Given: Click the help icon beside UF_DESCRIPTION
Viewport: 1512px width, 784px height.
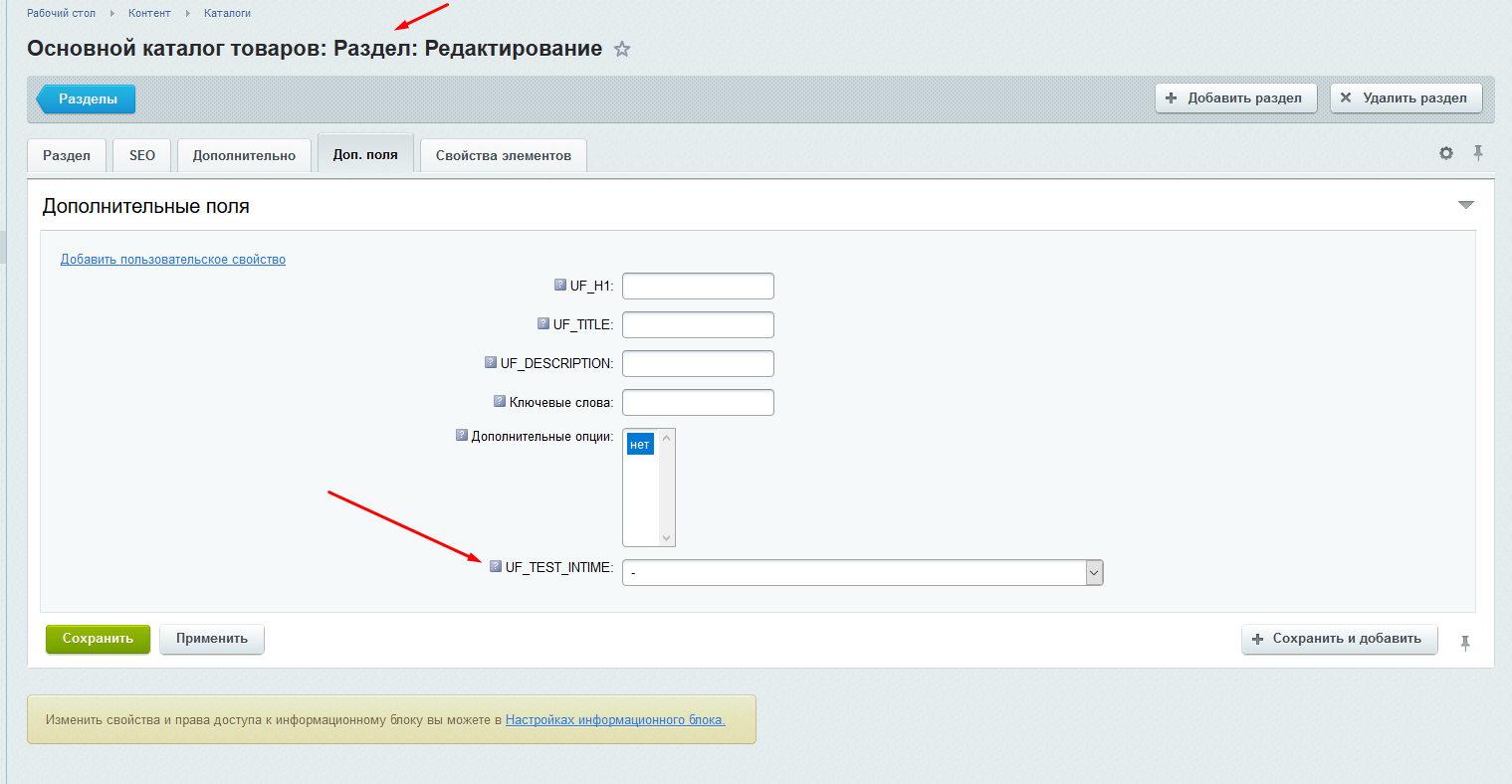Looking at the screenshot, I should click(491, 363).
